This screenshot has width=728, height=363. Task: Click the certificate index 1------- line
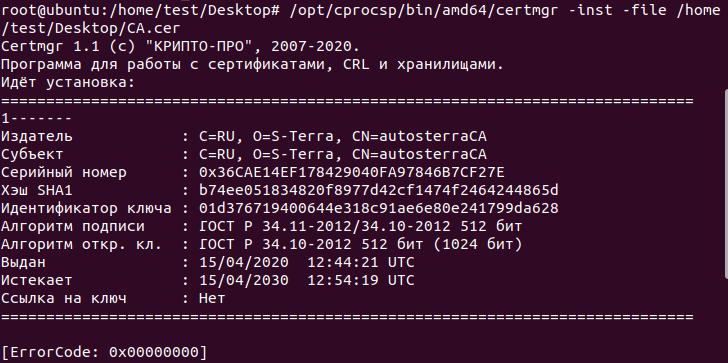coord(36,119)
